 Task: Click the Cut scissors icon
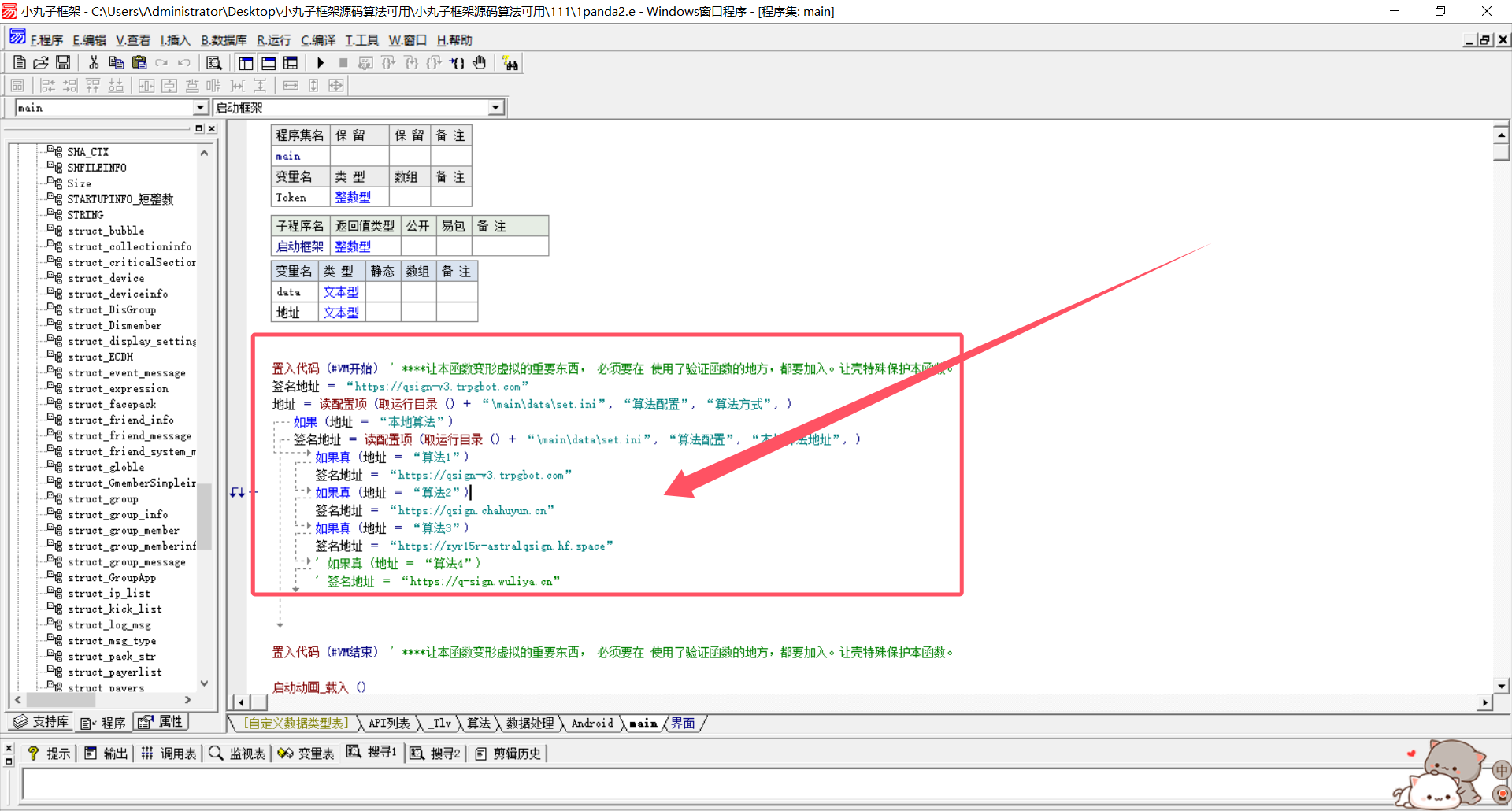click(x=94, y=63)
